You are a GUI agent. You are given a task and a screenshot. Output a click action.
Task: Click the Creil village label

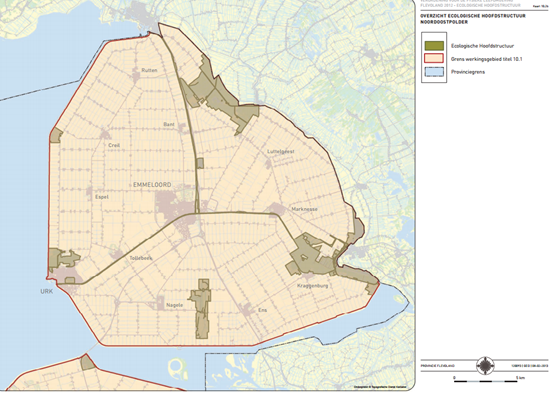114,145
